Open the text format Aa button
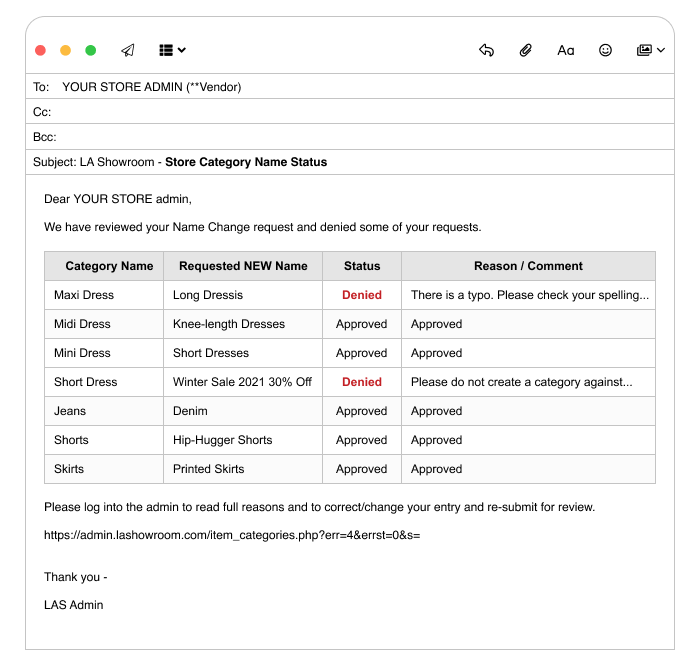 pos(566,50)
